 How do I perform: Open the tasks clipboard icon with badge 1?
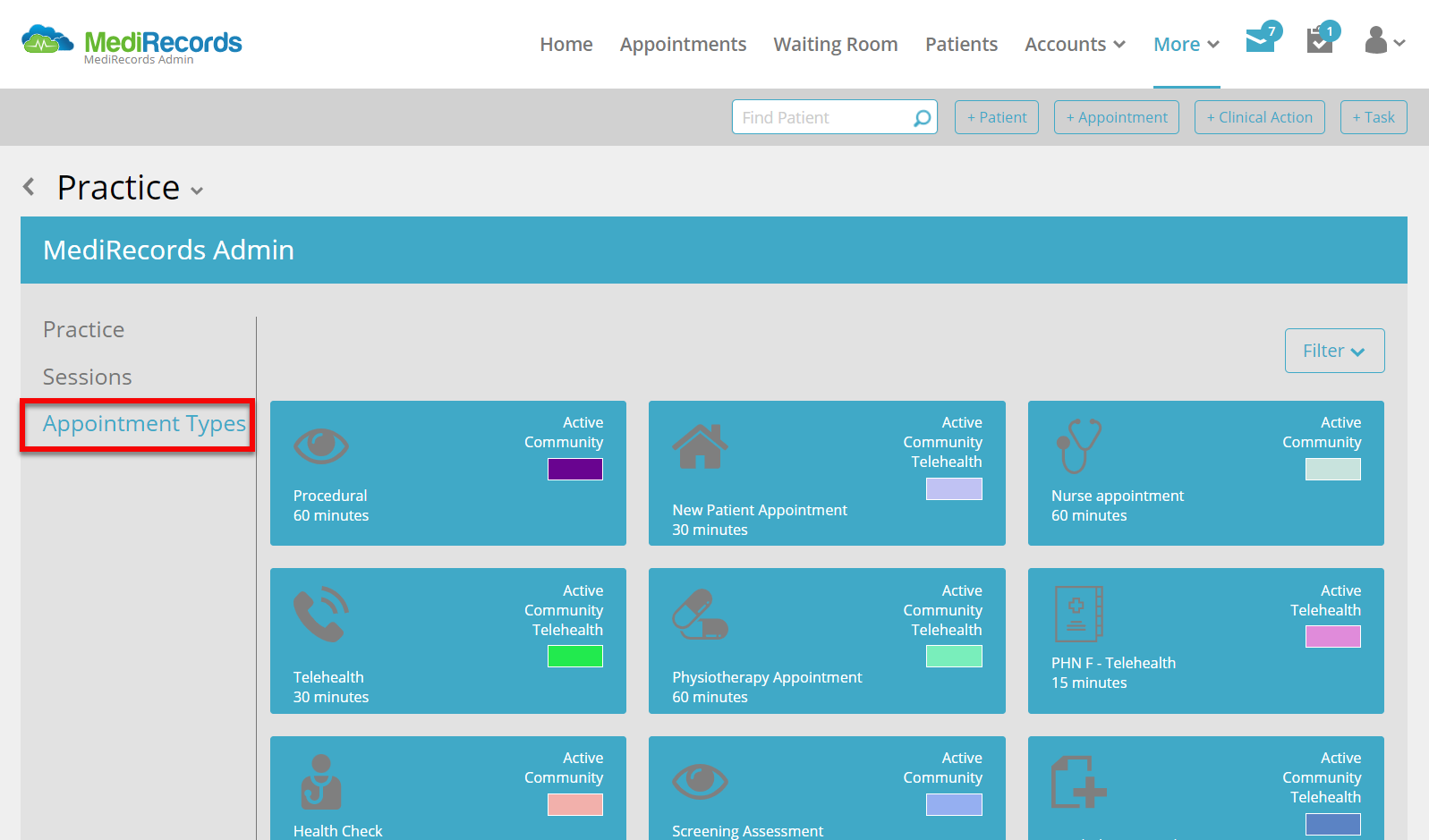coord(1323,38)
